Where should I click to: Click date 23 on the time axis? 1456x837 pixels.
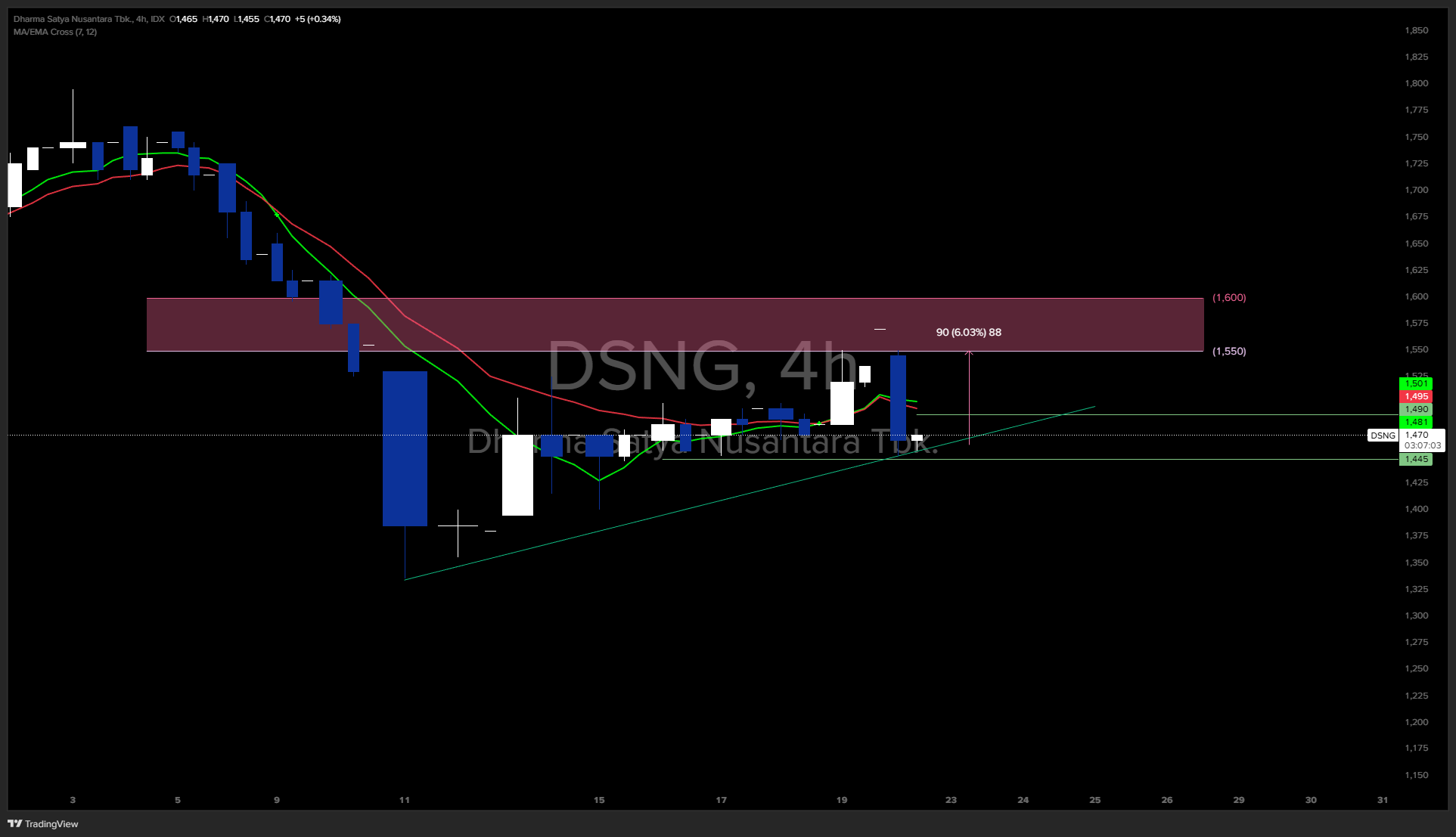951,800
